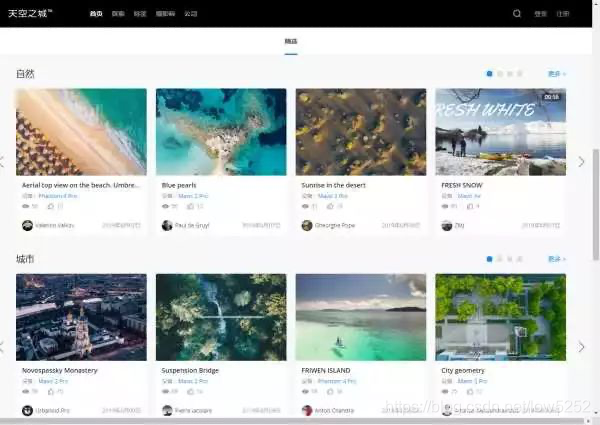Select second page dot of 自然 carousel

pos(499,73)
